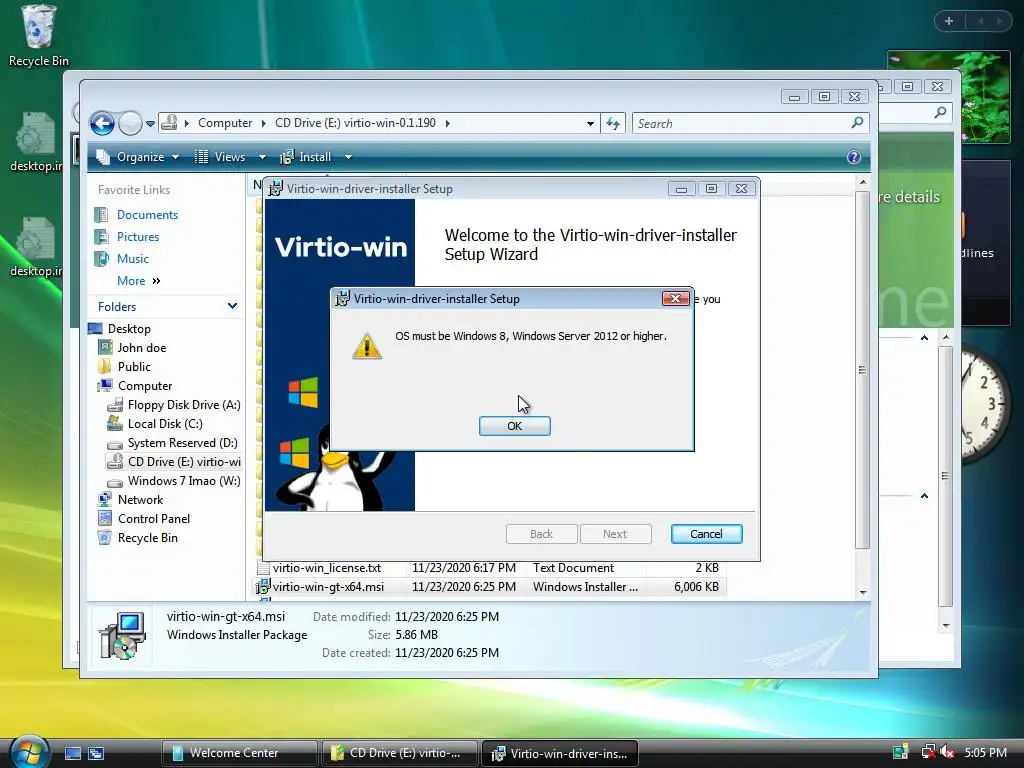Click the Install toolbar button

point(306,157)
